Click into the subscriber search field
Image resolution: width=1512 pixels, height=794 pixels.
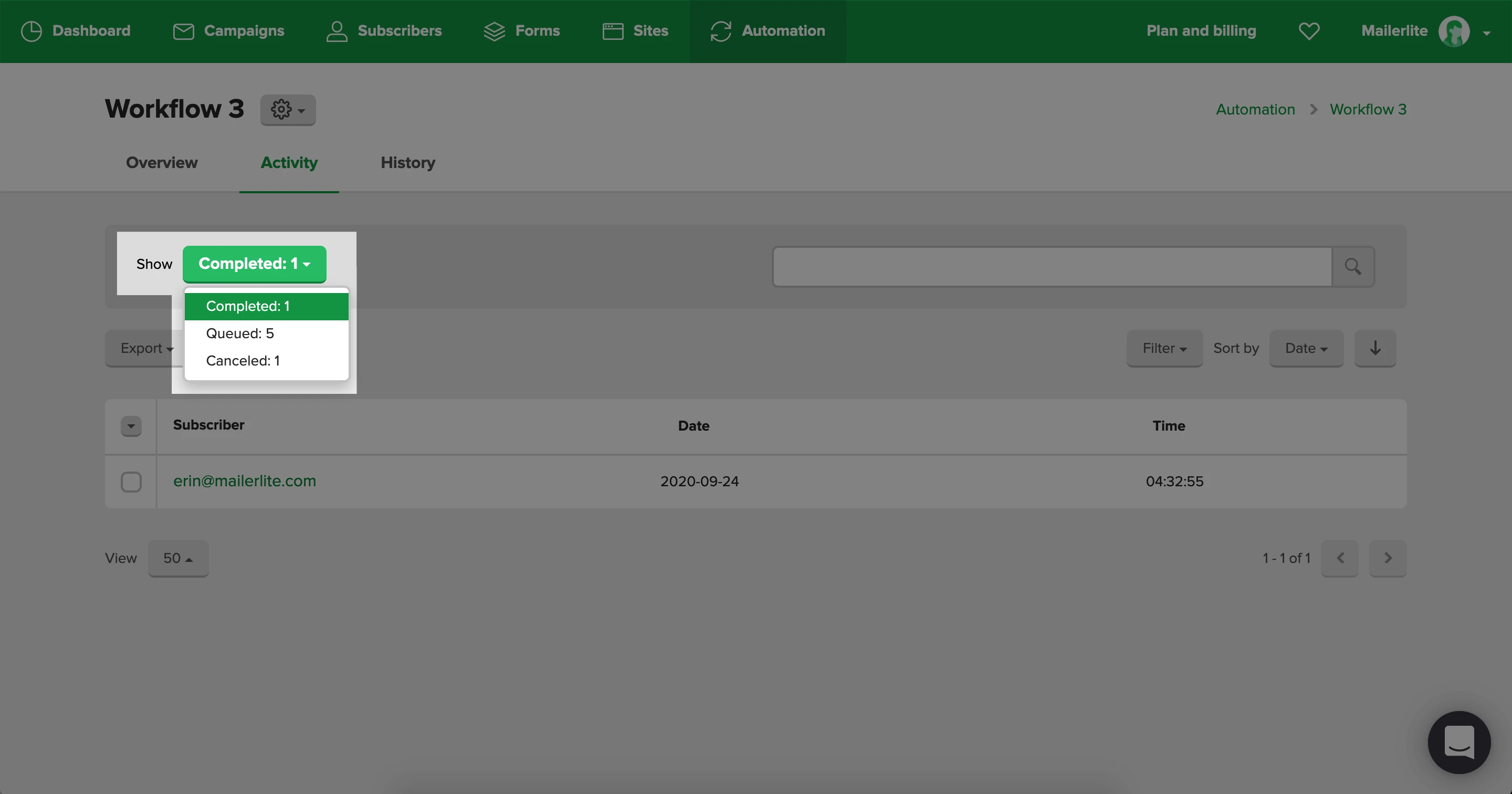(x=1051, y=267)
